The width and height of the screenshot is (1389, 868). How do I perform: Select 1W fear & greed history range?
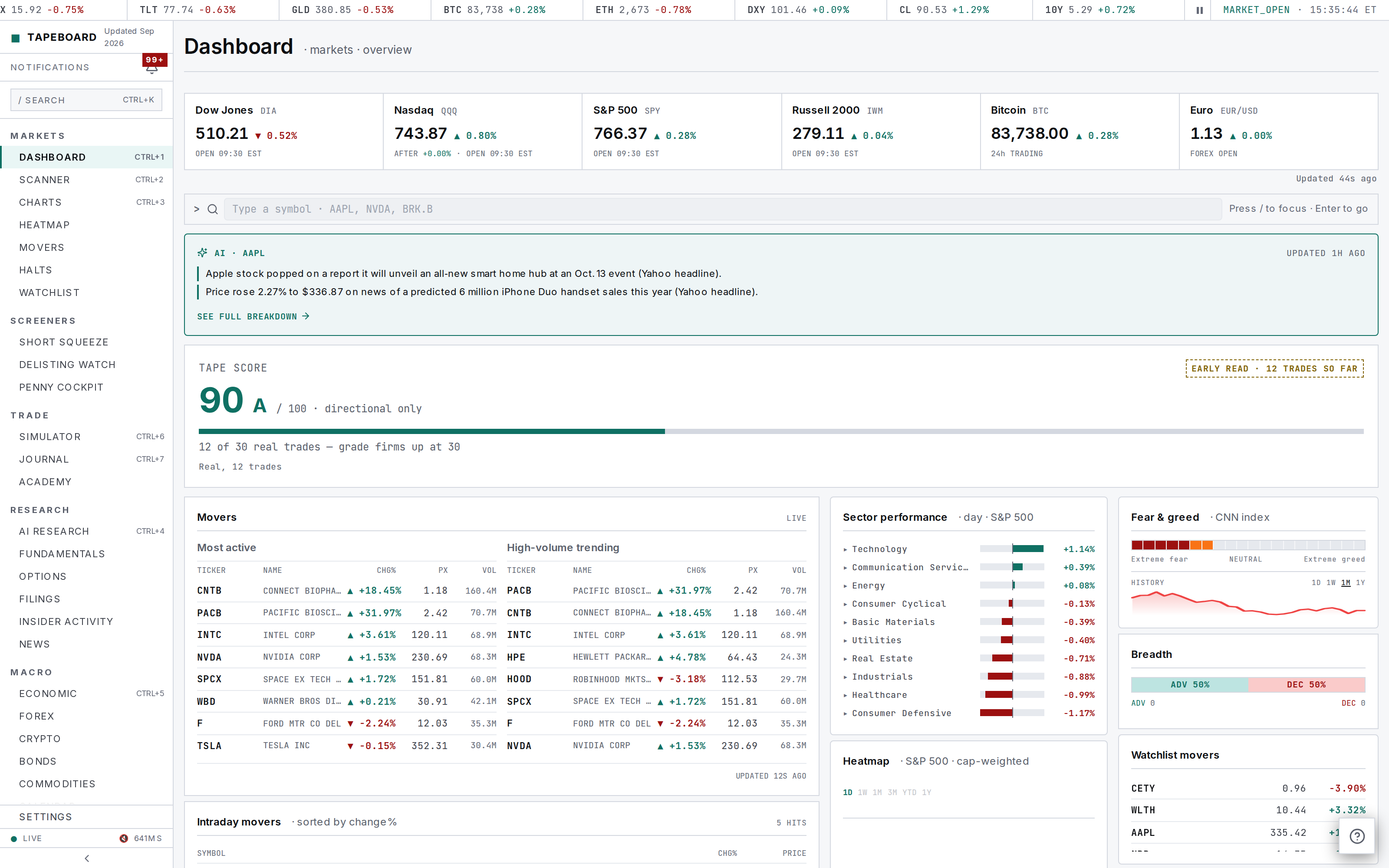(1331, 582)
